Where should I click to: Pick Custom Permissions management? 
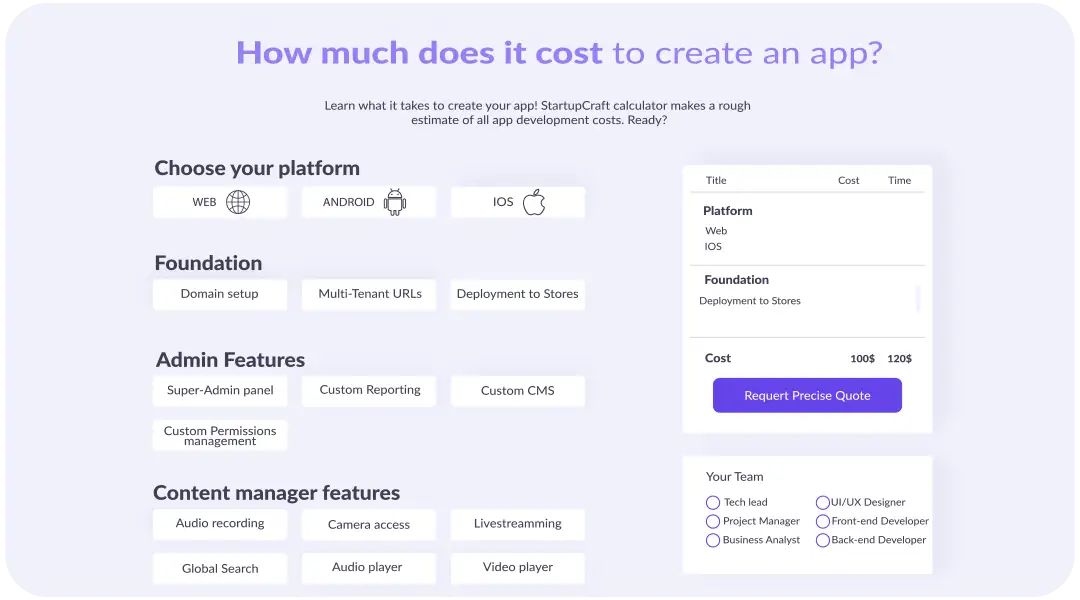pos(220,436)
